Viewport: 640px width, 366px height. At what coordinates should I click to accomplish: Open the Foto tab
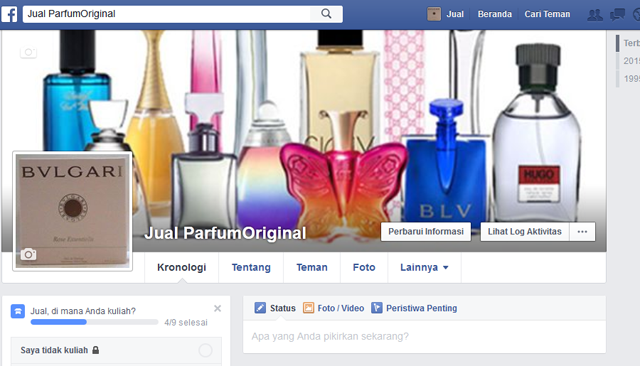[364, 267]
